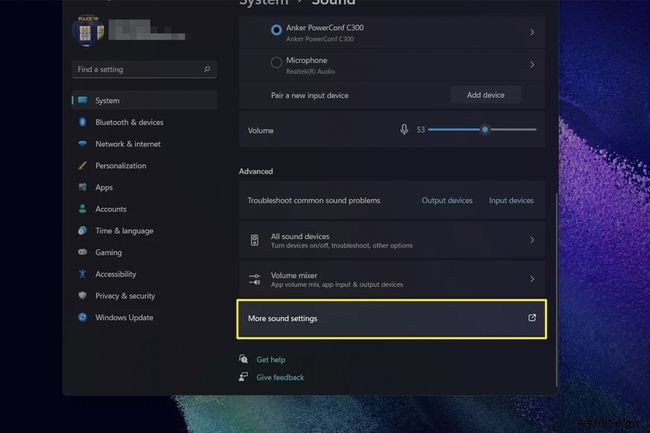Click the All sound devices speaker icon
Image resolution: width=650 pixels, height=433 pixels.
255,240
